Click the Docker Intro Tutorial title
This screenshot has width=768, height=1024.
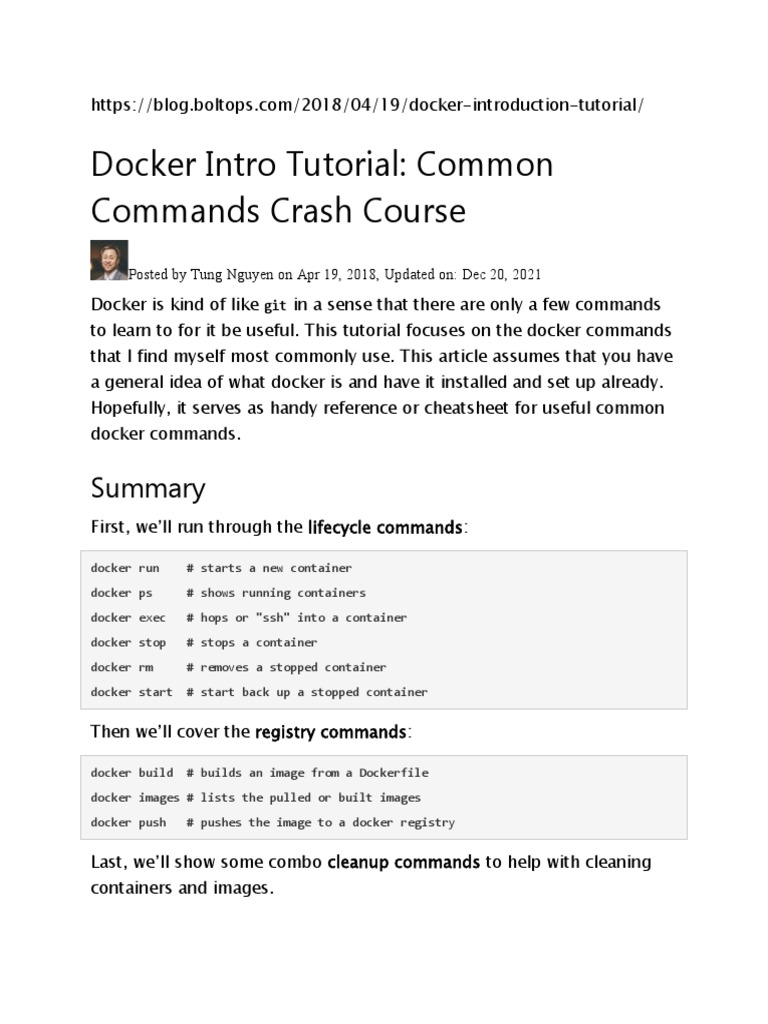point(321,187)
